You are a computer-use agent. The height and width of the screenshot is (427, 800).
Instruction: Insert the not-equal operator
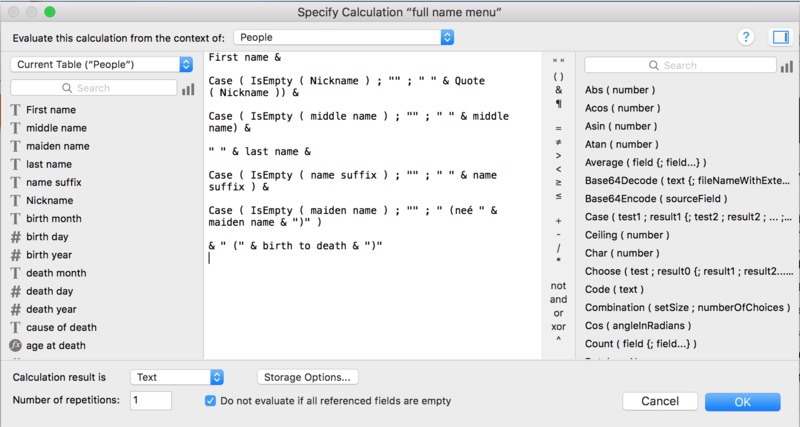558,142
